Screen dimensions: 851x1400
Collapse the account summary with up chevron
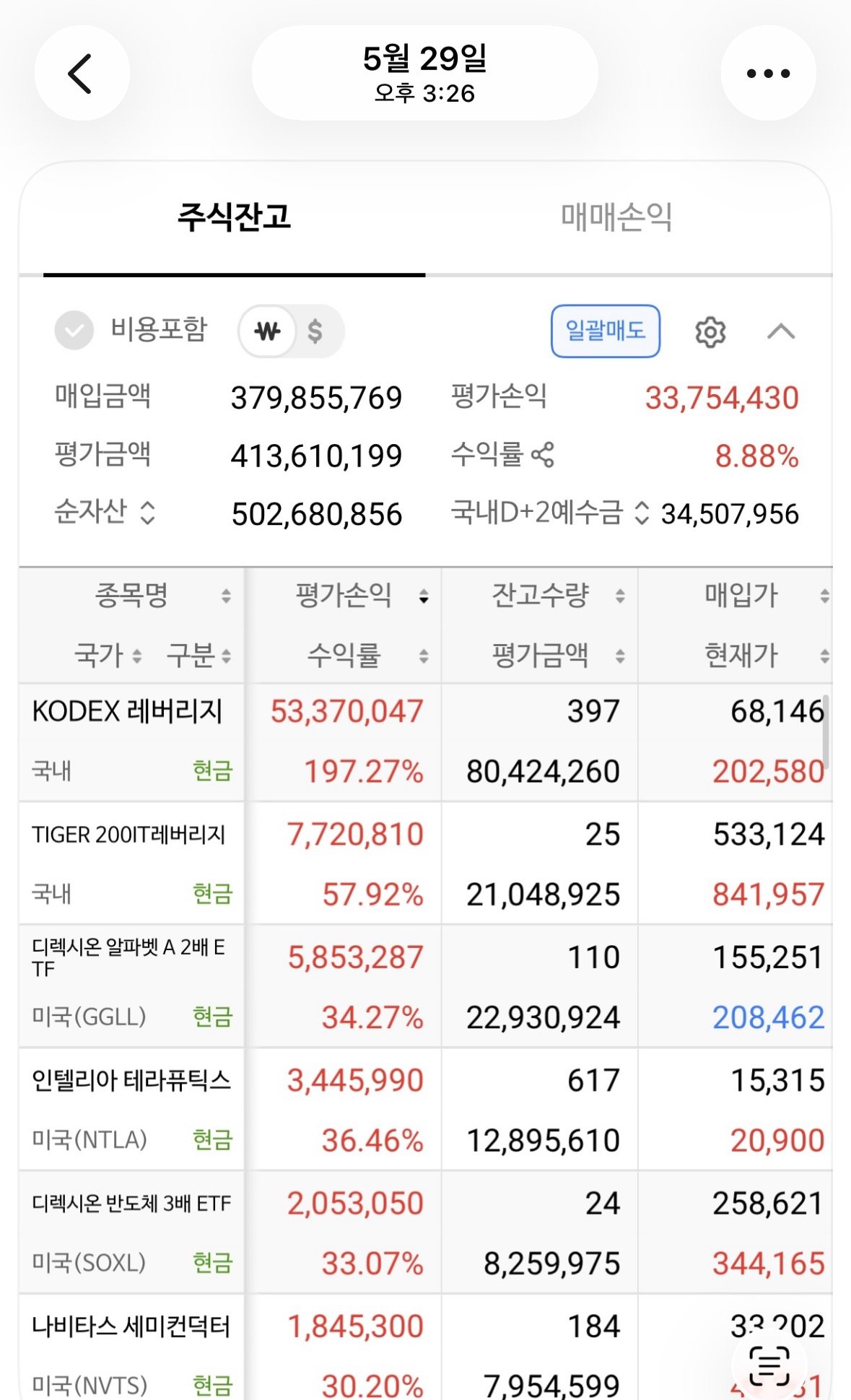click(x=781, y=332)
